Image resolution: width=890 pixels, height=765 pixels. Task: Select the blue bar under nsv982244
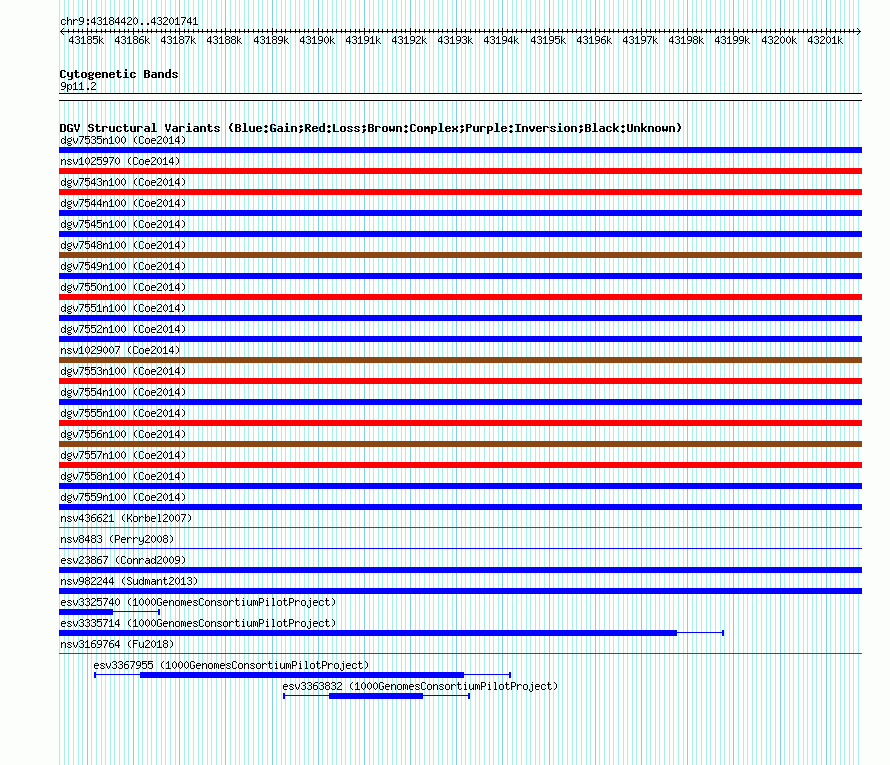click(x=460, y=591)
